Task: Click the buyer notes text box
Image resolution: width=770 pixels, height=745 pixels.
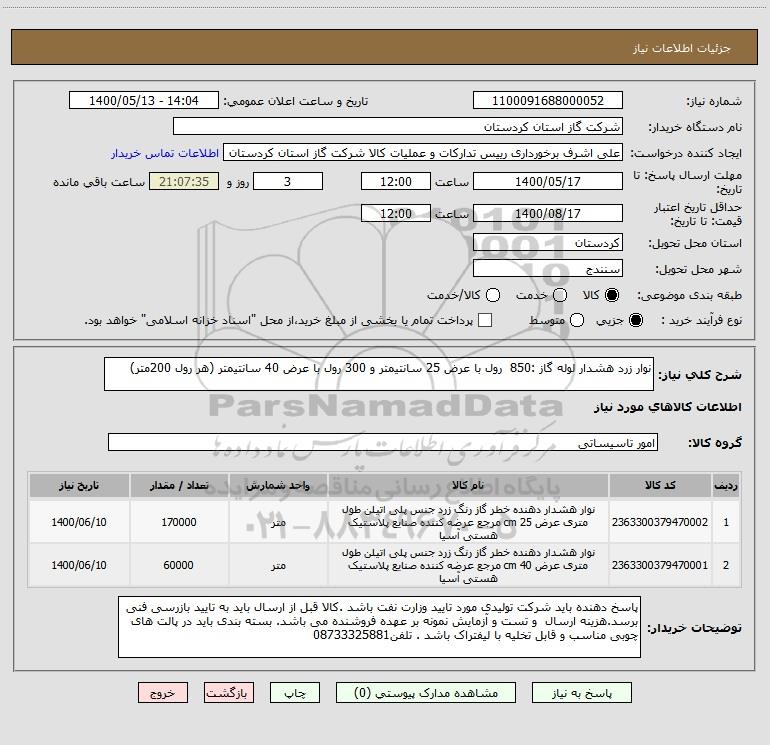Action: coord(379,627)
